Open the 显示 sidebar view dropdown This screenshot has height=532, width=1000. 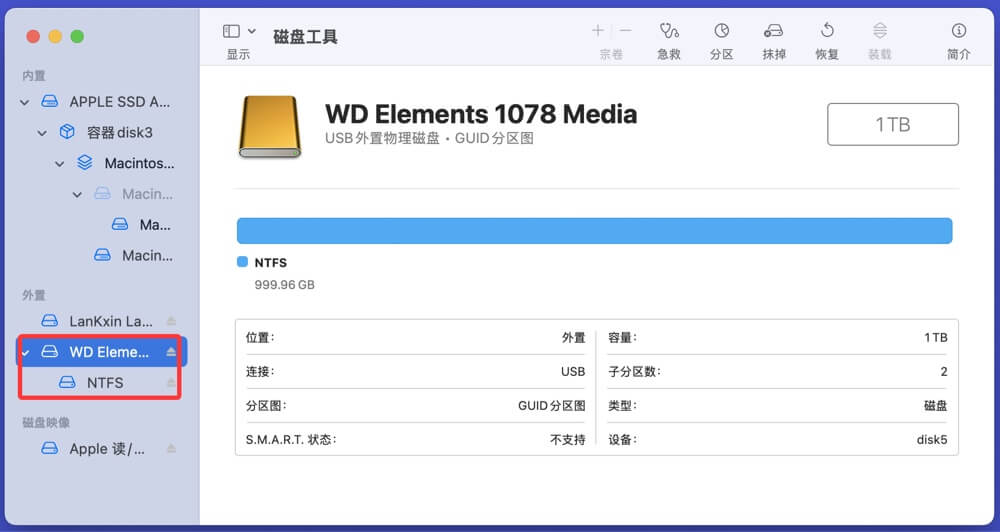click(x=239, y=32)
